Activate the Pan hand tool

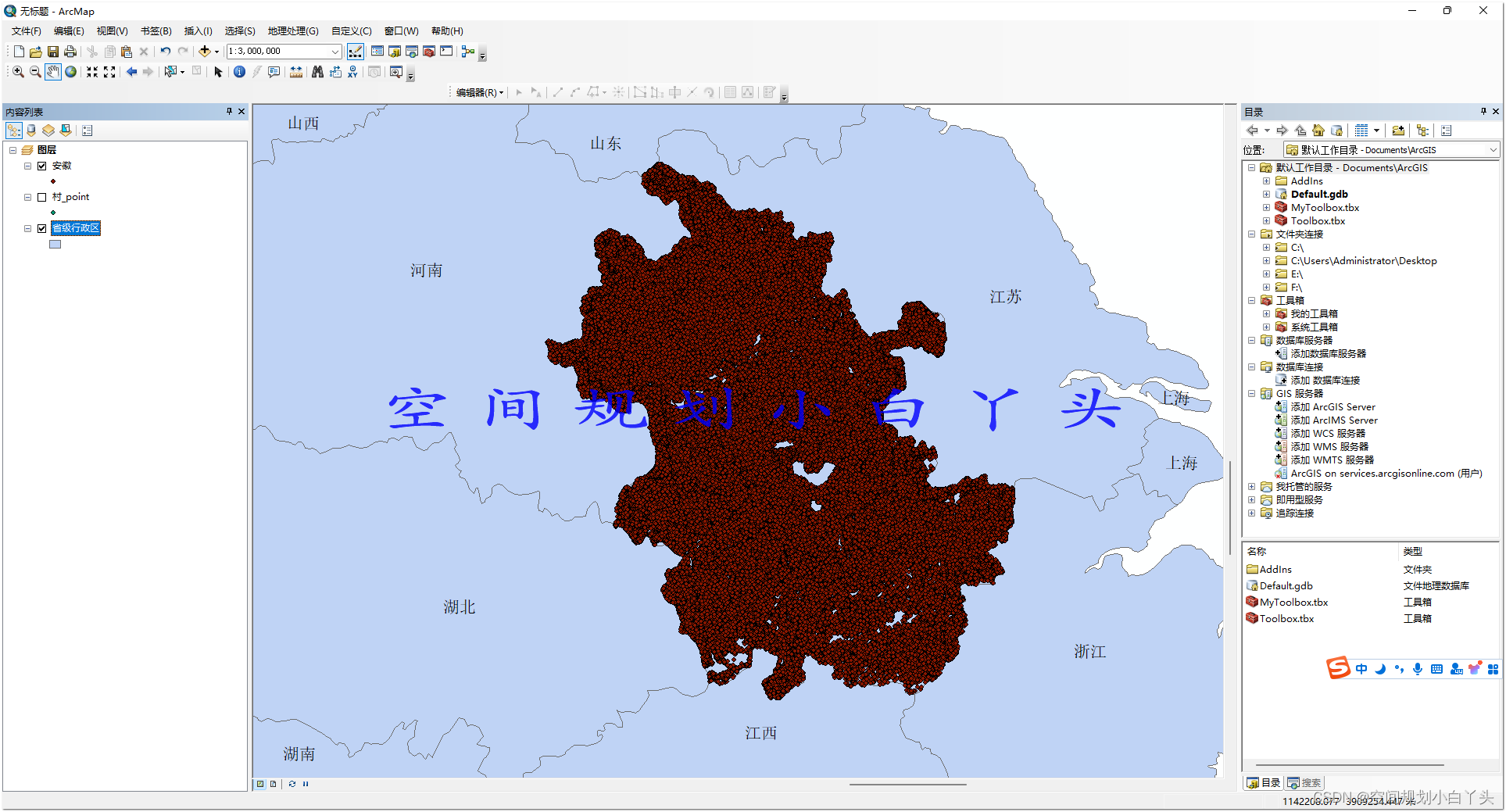[52, 72]
